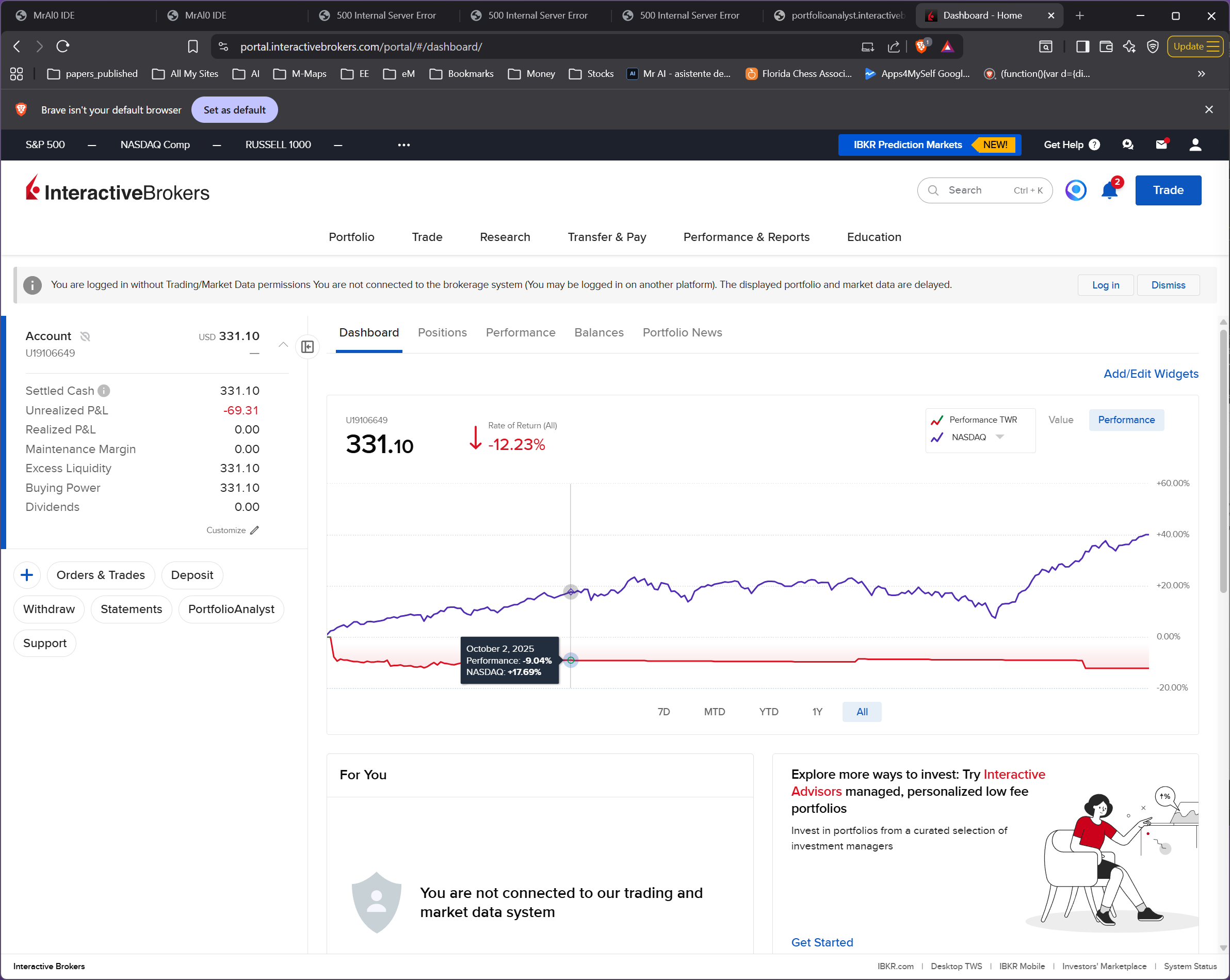Switch to the Portfolio News tab

(x=682, y=332)
